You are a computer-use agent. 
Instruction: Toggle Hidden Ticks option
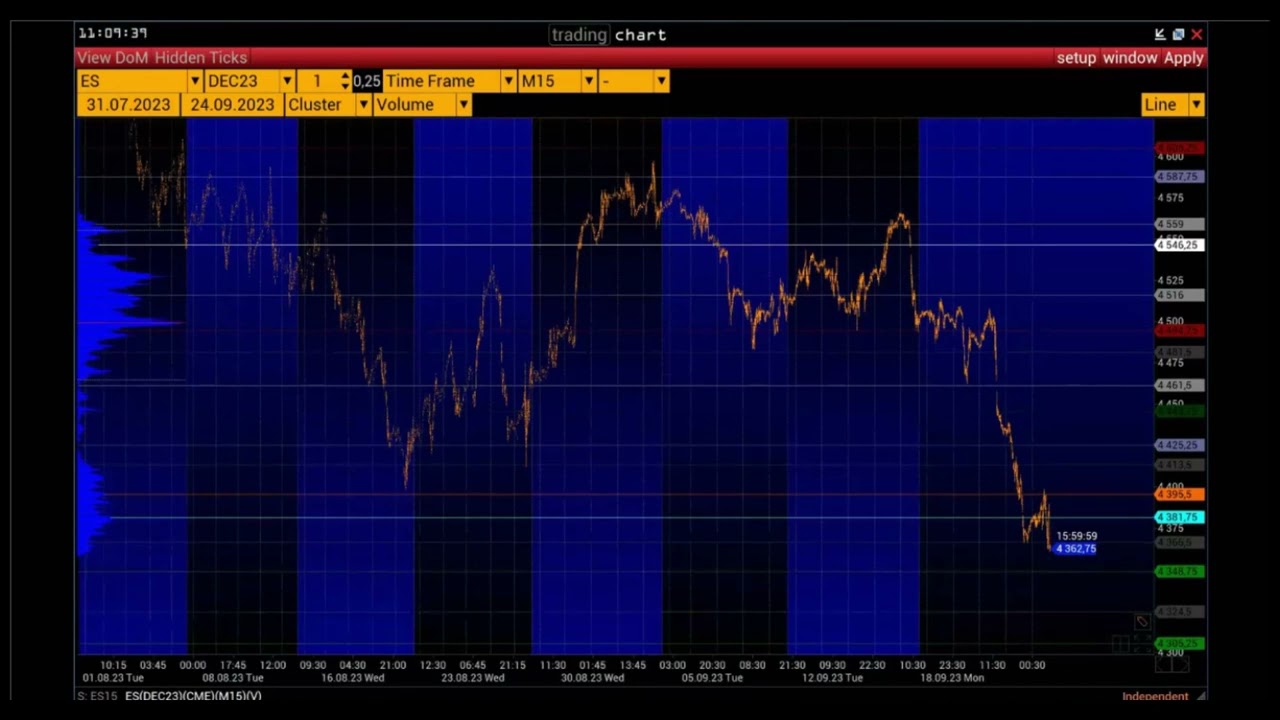[x=201, y=58]
